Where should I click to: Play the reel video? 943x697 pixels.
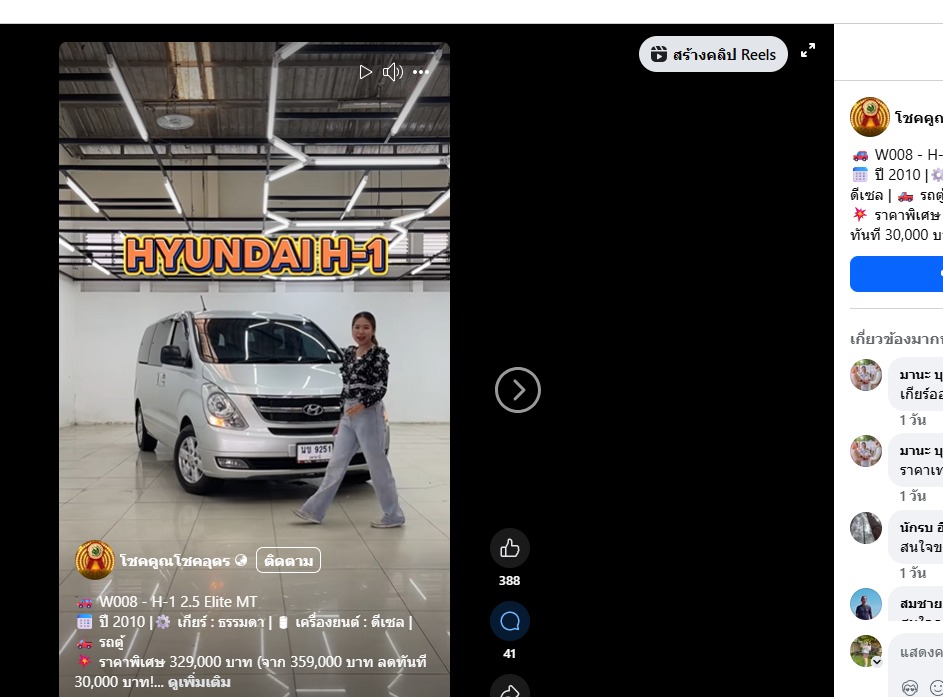coord(365,72)
